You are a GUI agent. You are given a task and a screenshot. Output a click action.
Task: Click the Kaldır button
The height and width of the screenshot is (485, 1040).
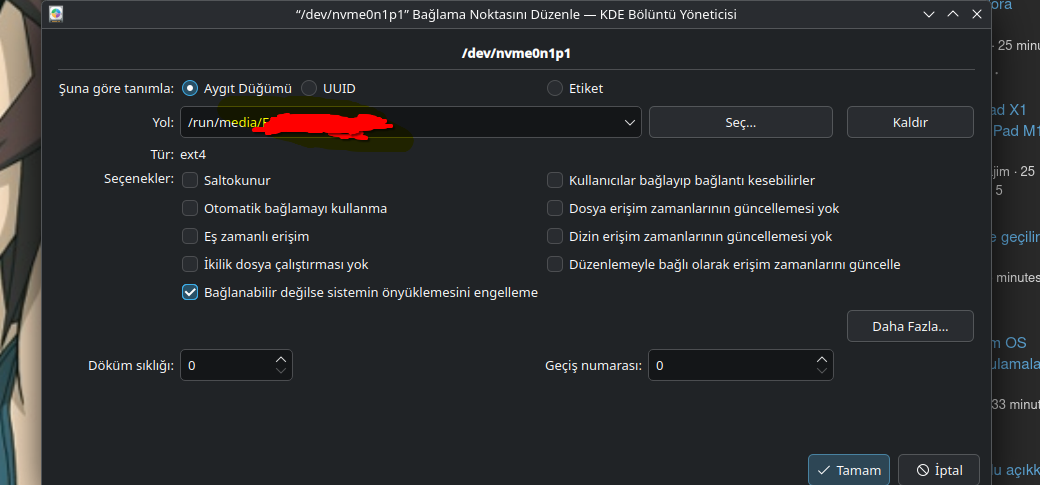click(910, 122)
